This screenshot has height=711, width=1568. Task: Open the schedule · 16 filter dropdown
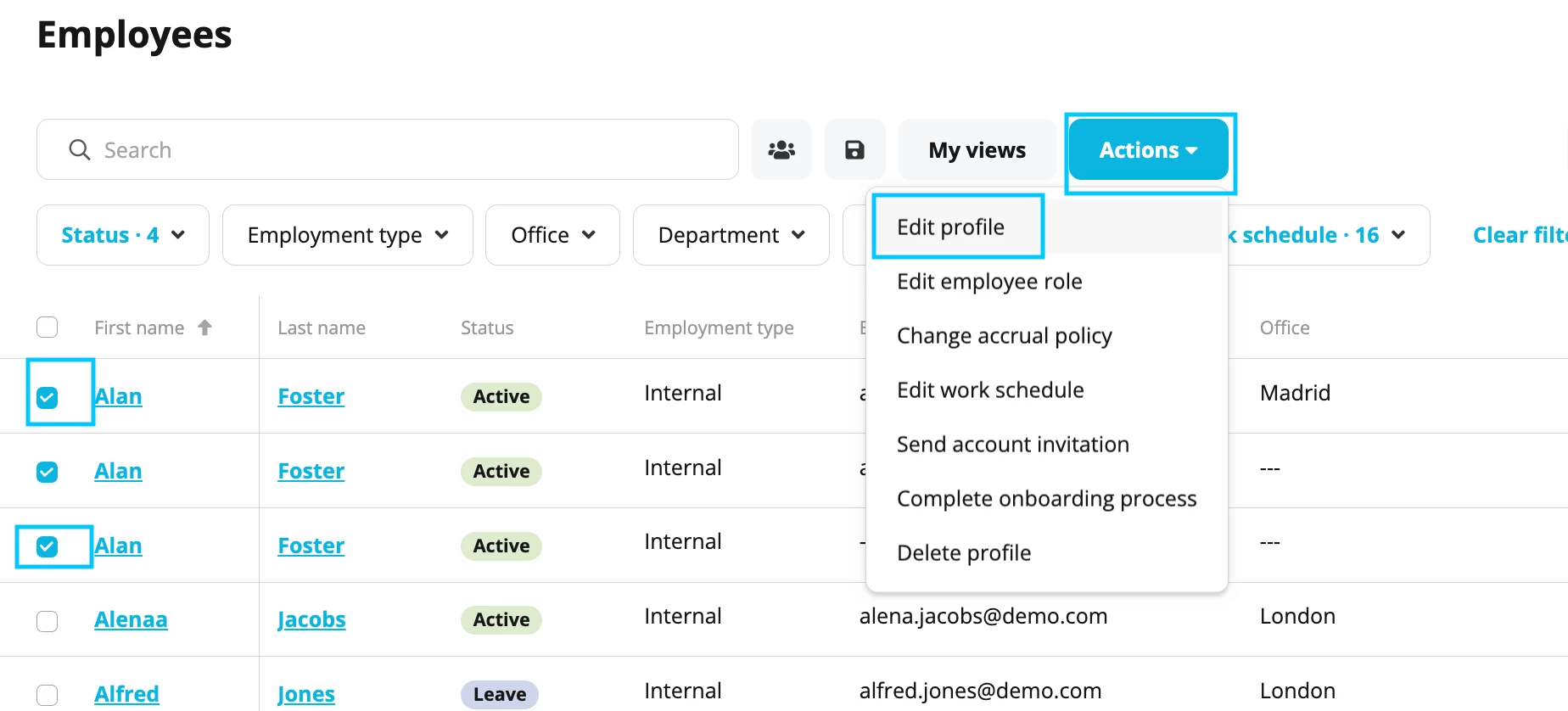(1328, 235)
